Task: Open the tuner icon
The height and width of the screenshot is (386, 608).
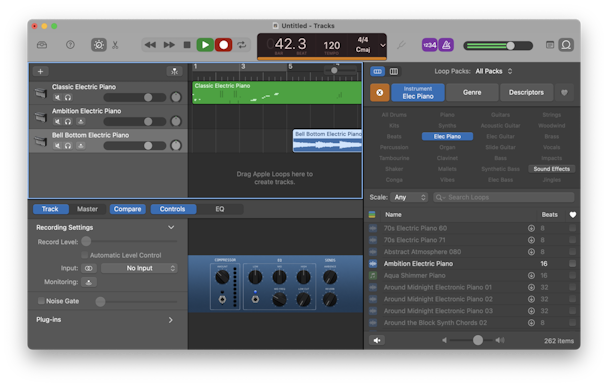Action: coord(401,45)
